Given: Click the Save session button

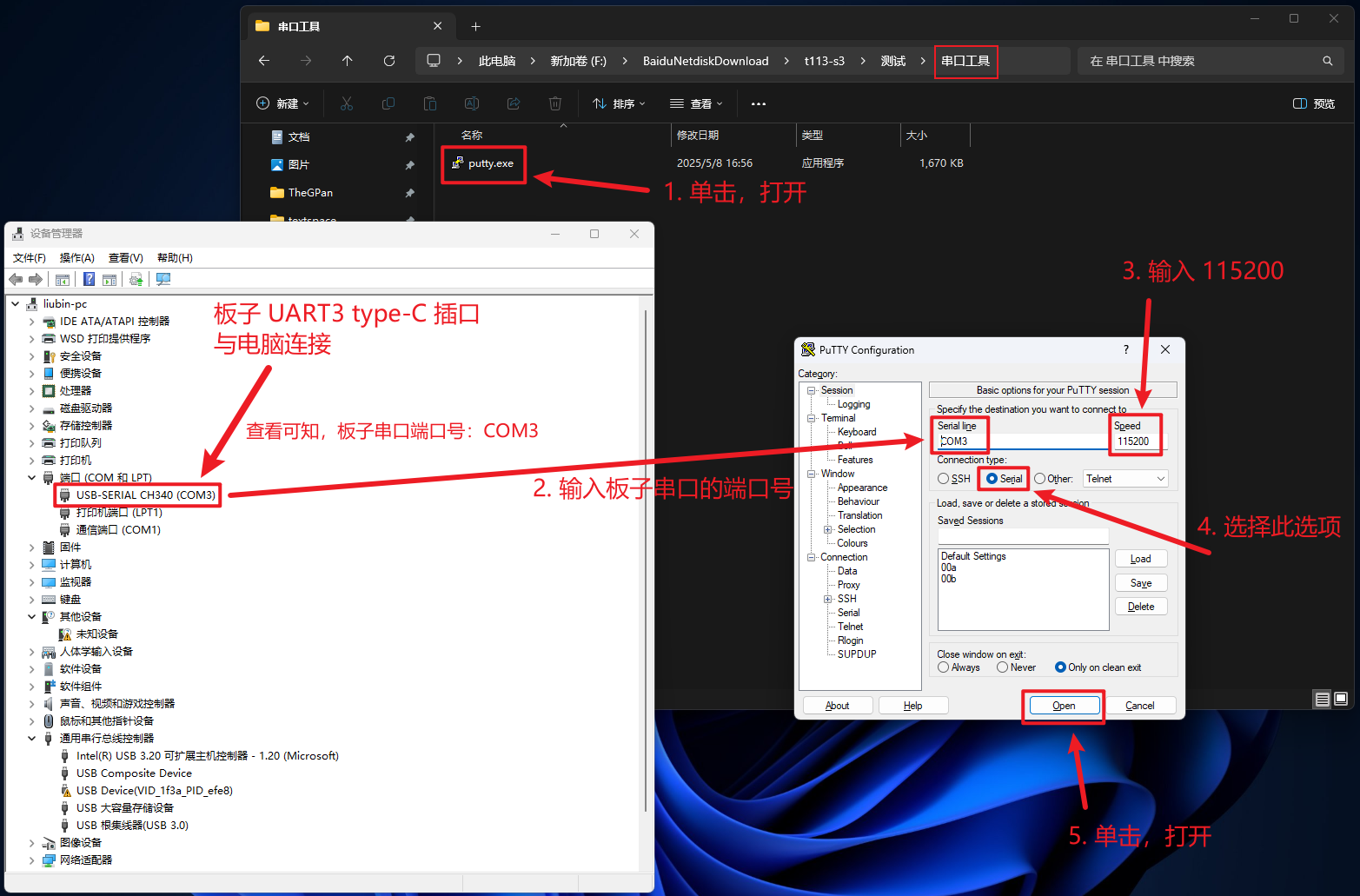Looking at the screenshot, I should click(x=1141, y=583).
